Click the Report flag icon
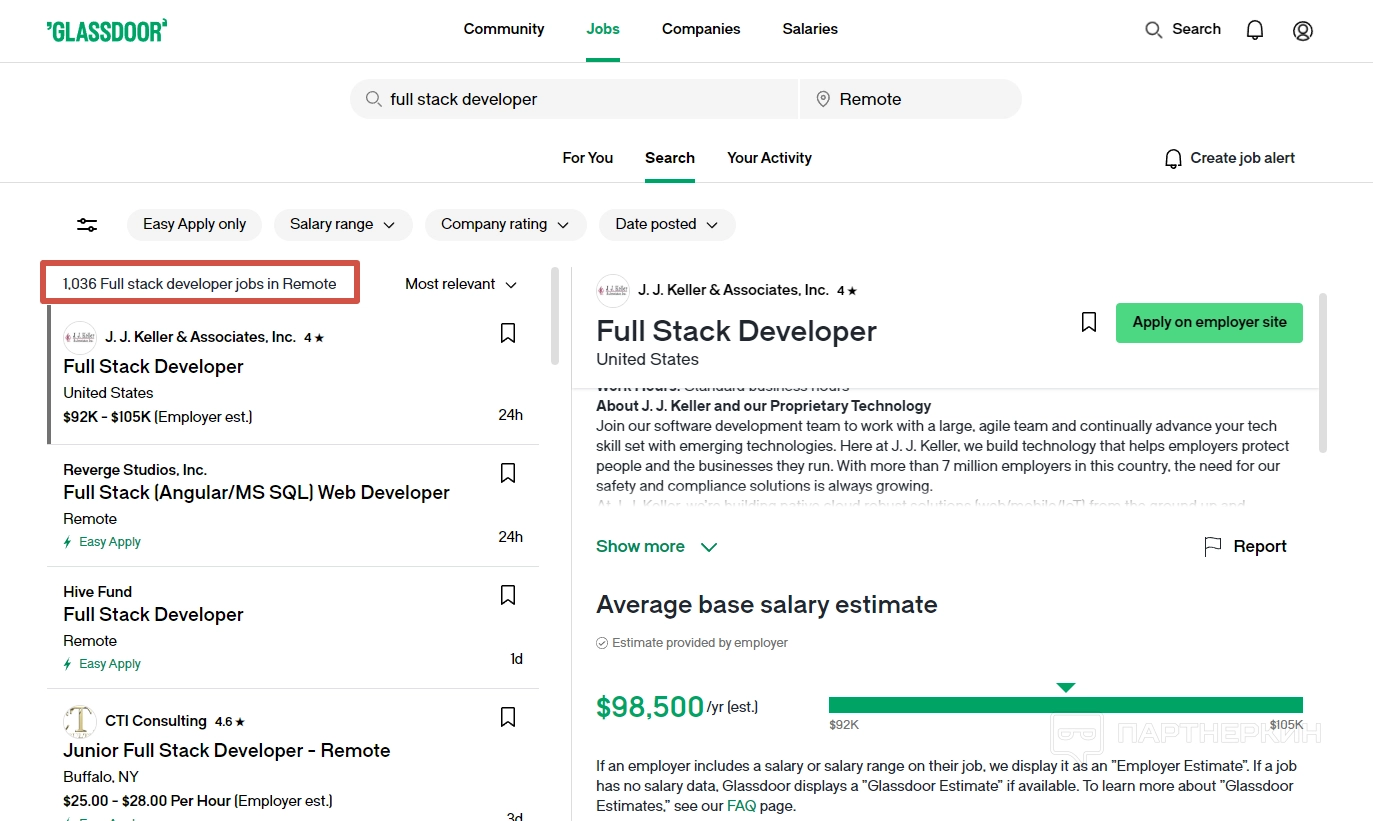1373x821 pixels. [1213, 546]
